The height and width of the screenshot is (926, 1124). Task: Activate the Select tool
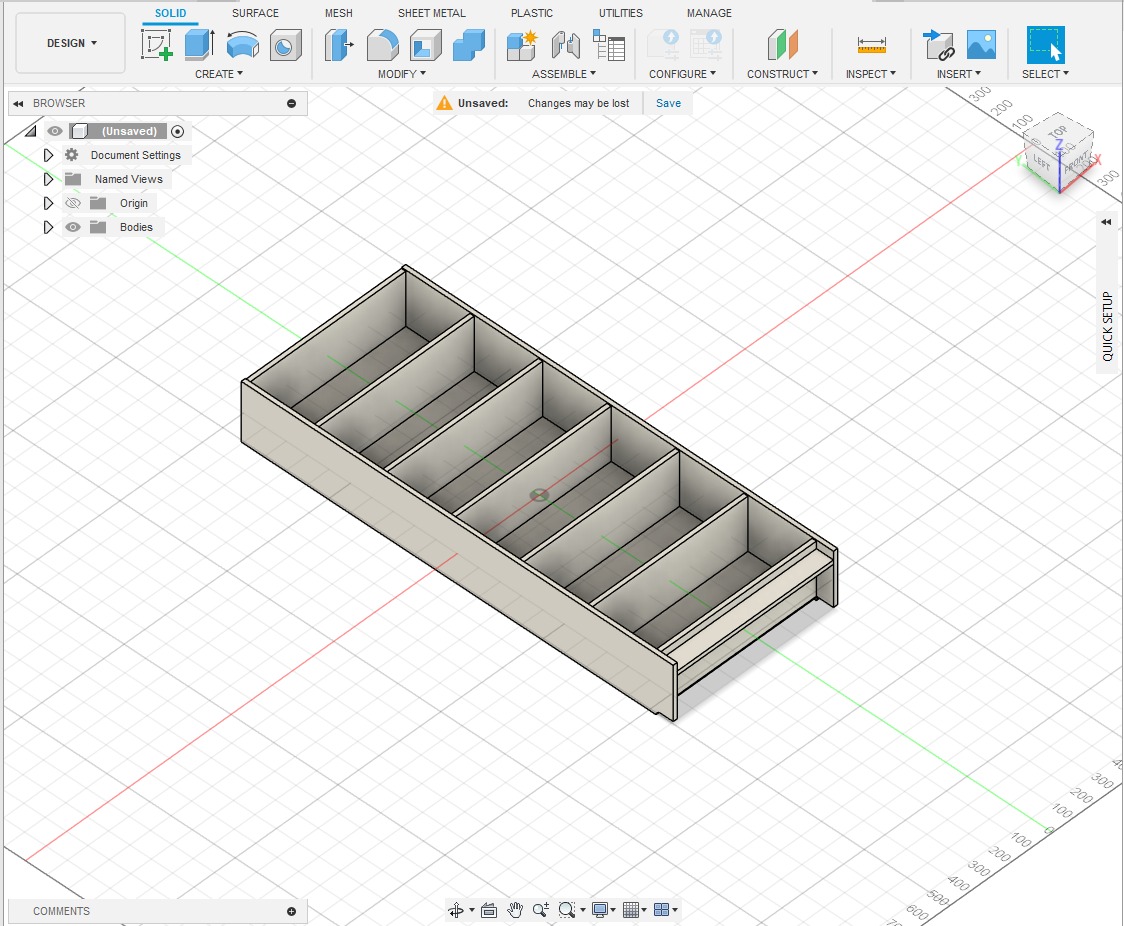coord(1046,44)
